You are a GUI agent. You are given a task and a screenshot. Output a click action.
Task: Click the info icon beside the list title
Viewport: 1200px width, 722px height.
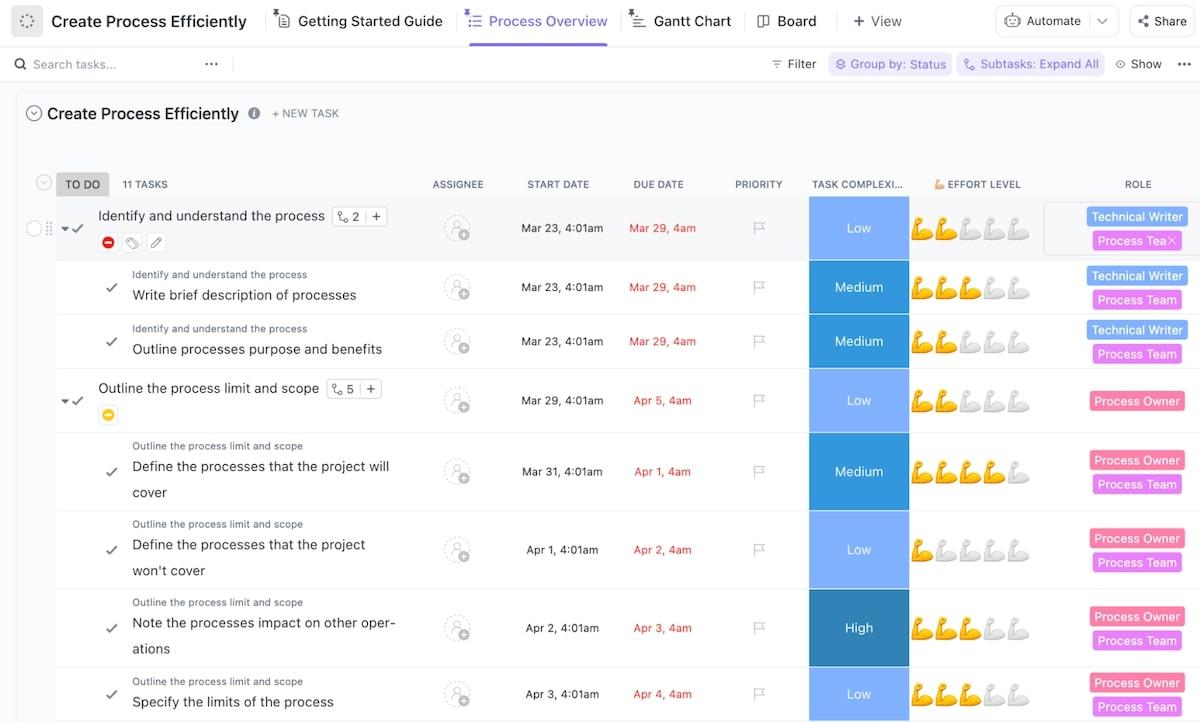coord(254,114)
